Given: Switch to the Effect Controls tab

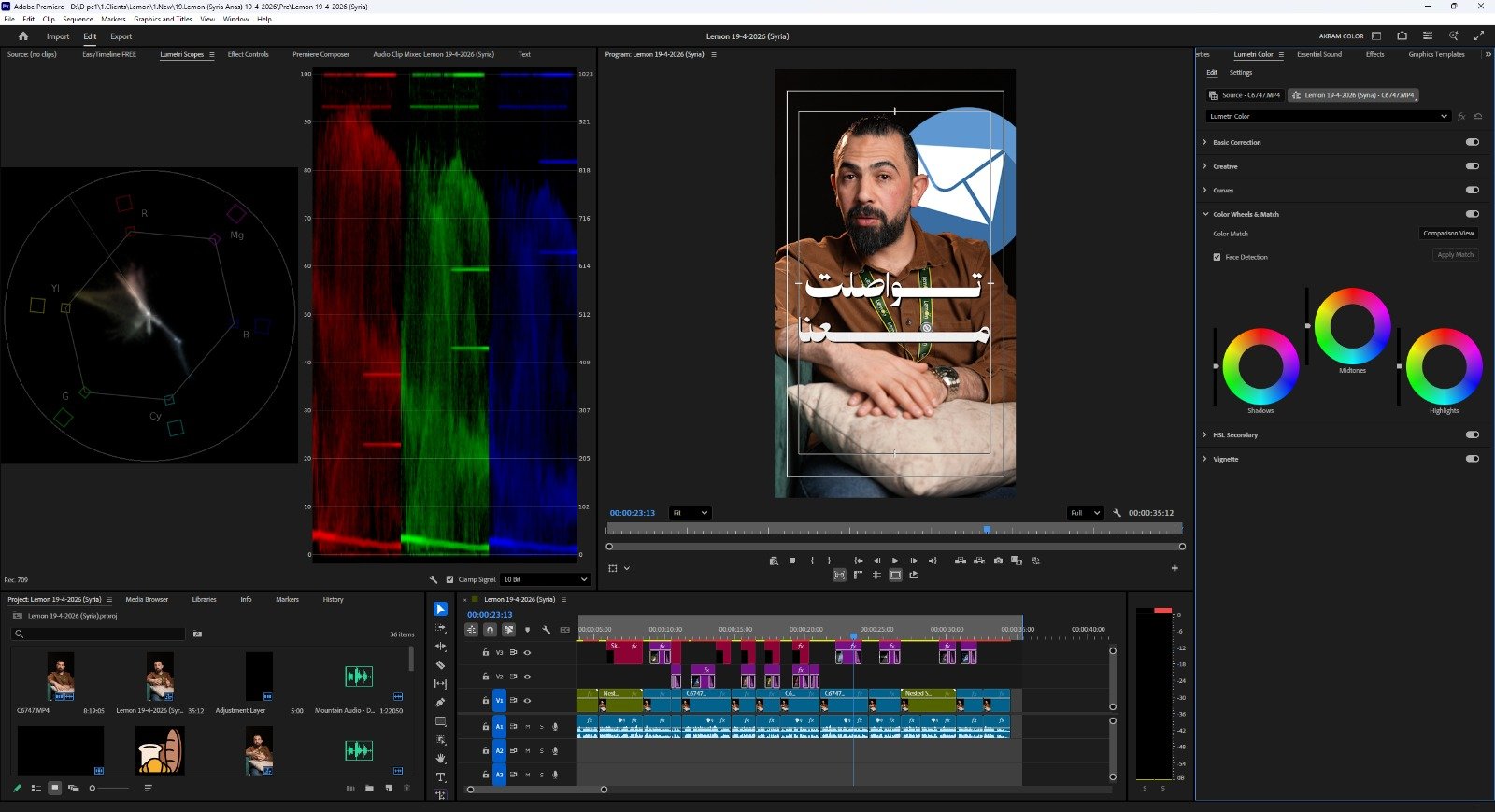Looking at the screenshot, I should coord(248,54).
